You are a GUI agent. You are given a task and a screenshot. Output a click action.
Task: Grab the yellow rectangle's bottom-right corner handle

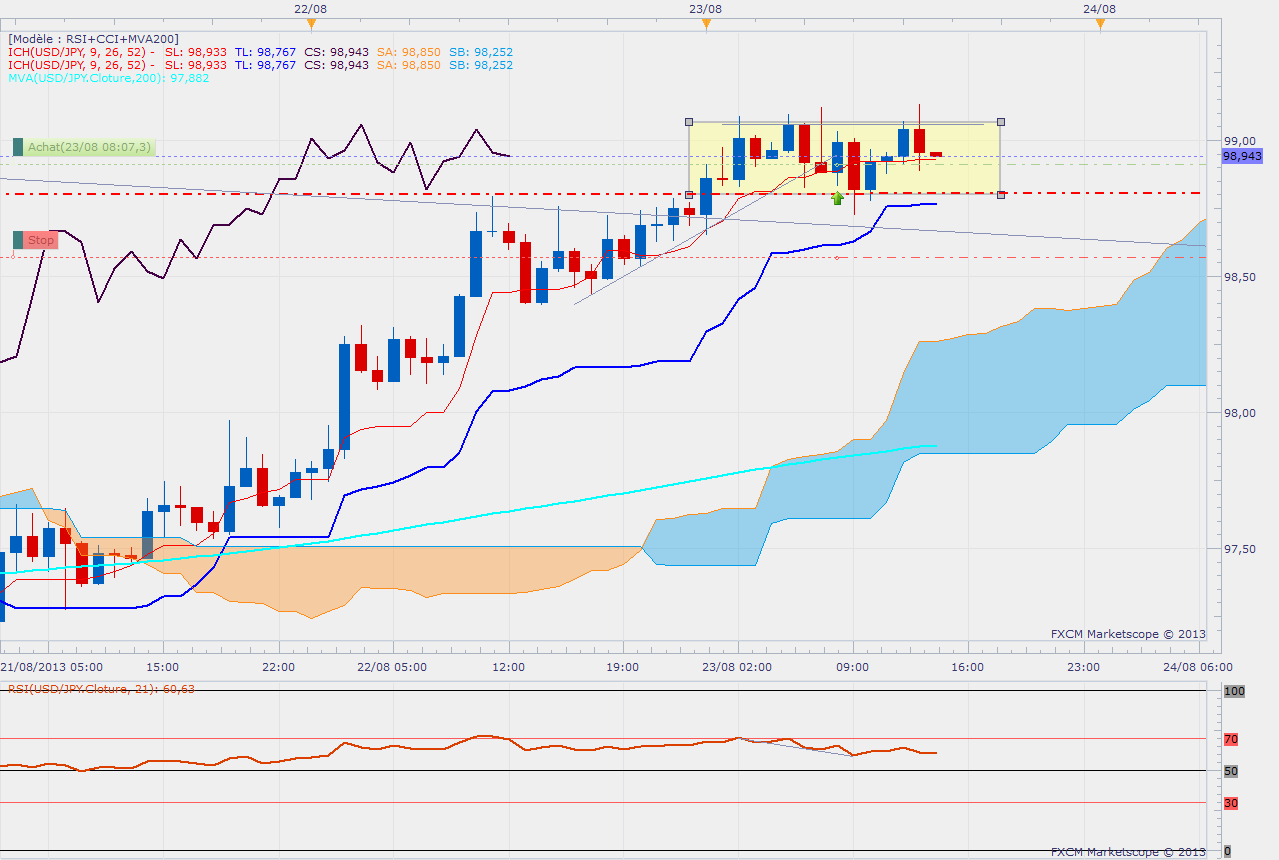pyautogui.click(x=1001, y=194)
